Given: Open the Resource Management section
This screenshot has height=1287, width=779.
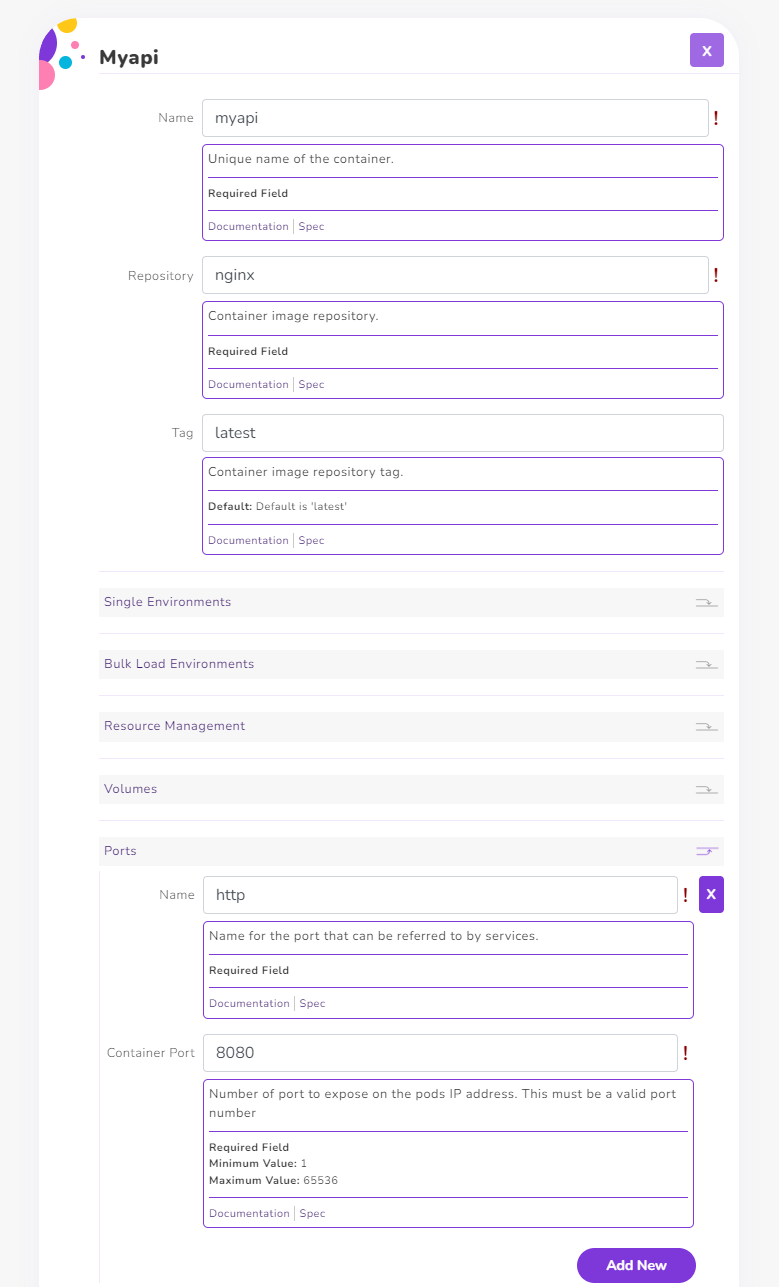Looking at the screenshot, I should pyautogui.click(x=411, y=726).
